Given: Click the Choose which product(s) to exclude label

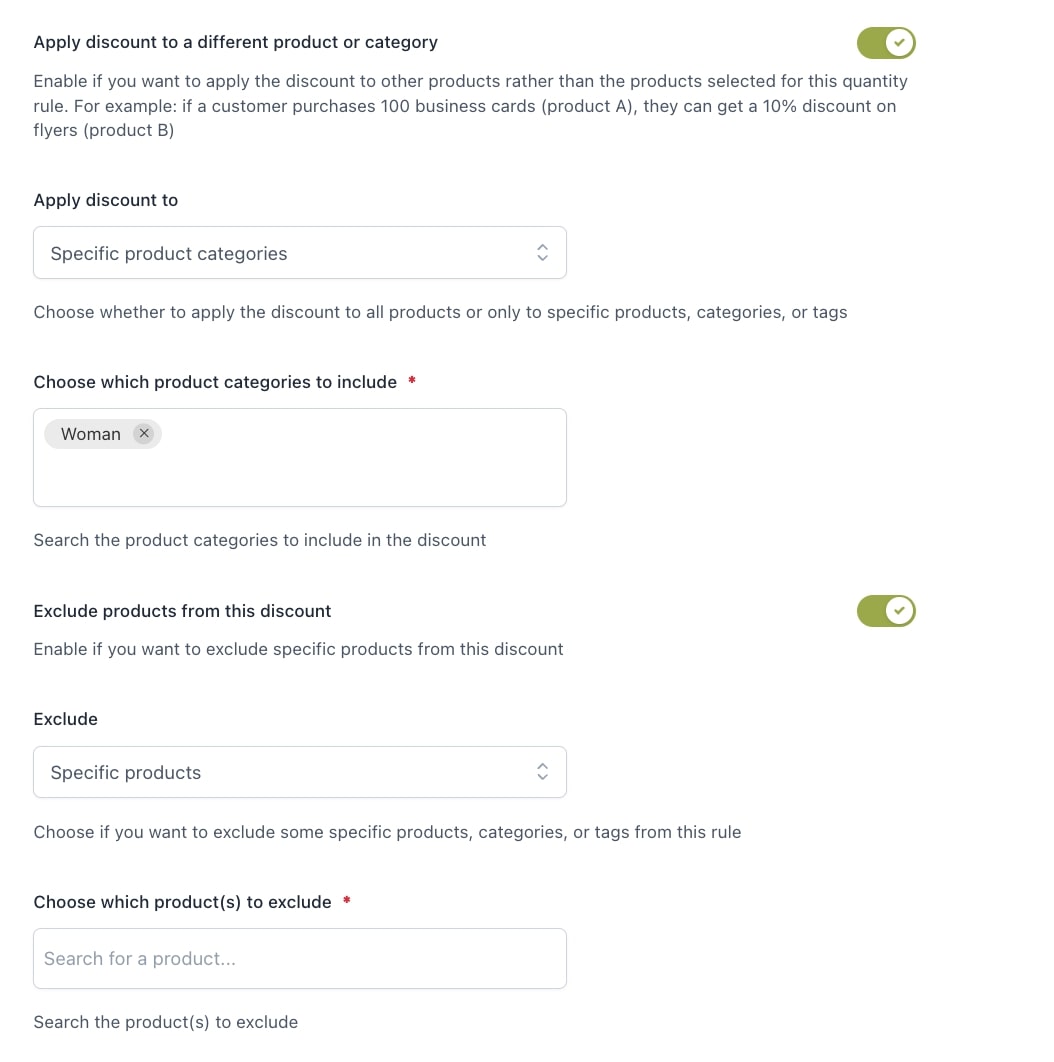Looking at the screenshot, I should pyautogui.click(x=182, y=902).
